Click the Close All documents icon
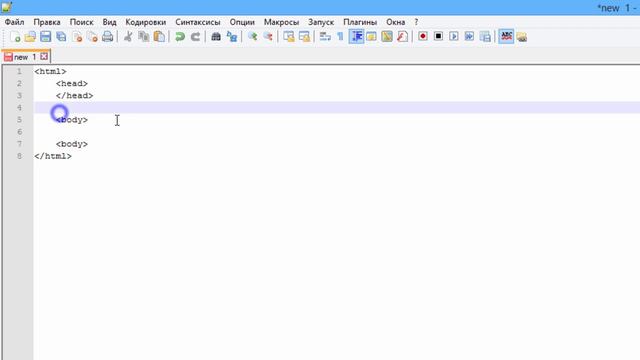The image size is (640, 360). tap(92, 37)
